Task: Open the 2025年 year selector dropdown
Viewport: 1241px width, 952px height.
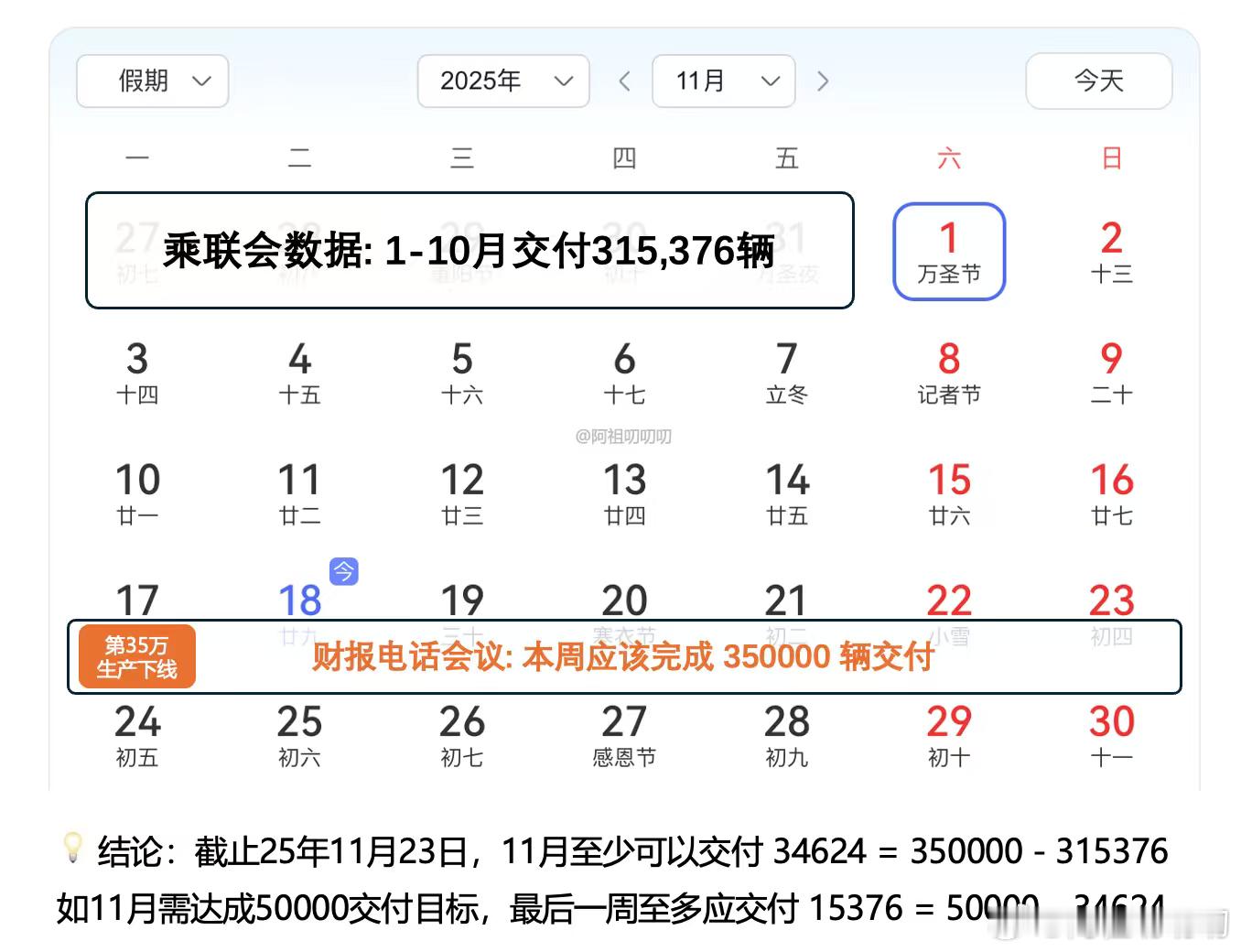Action: click(x=502, y=81)
